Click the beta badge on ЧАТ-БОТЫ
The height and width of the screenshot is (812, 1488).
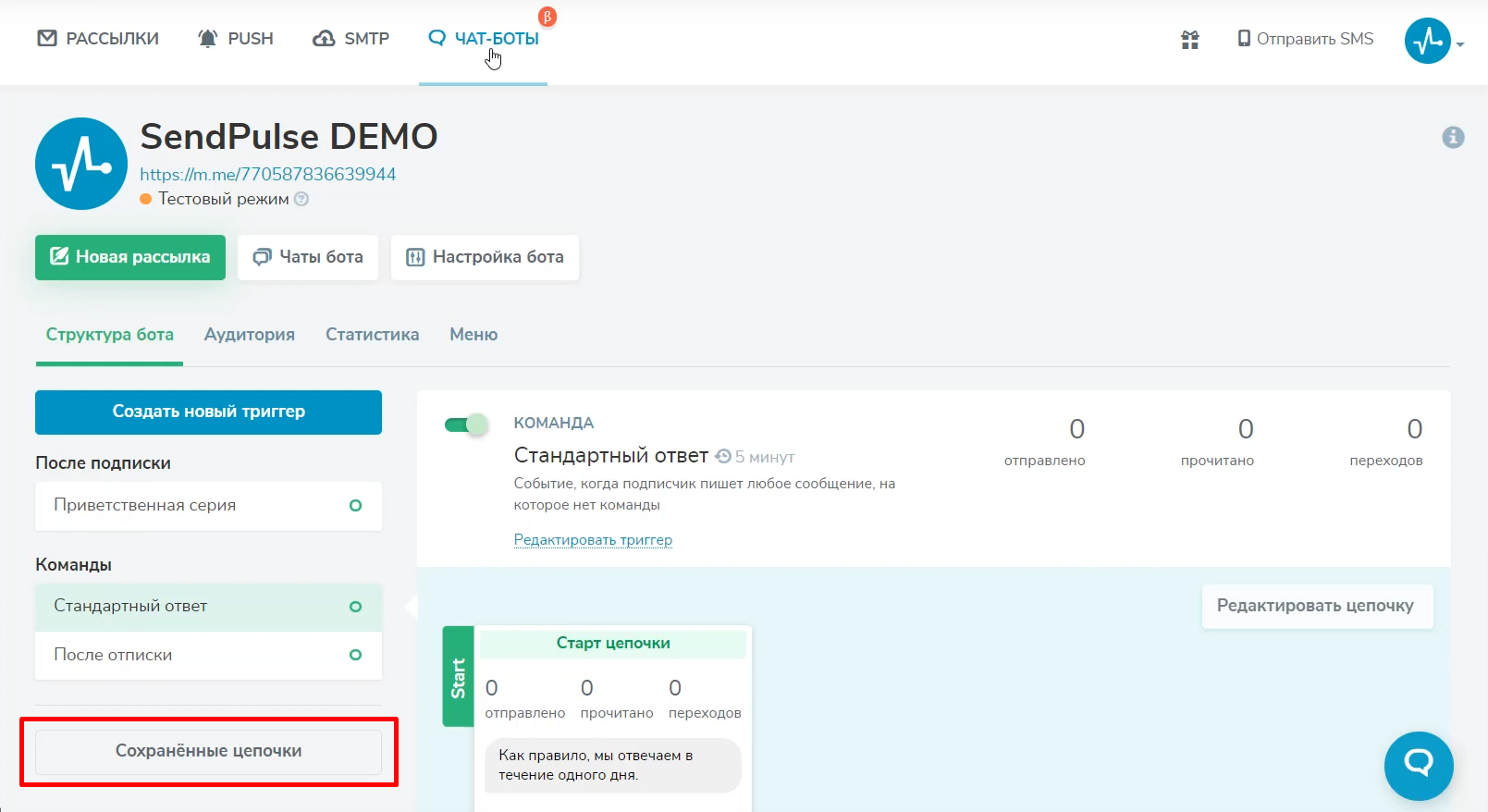tap(547, 17)
